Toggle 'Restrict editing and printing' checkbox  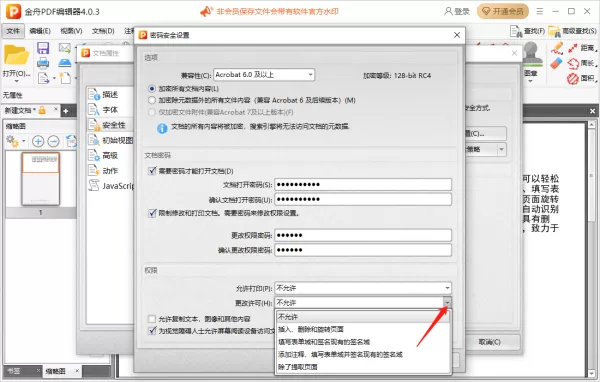[x=152, y=213]
